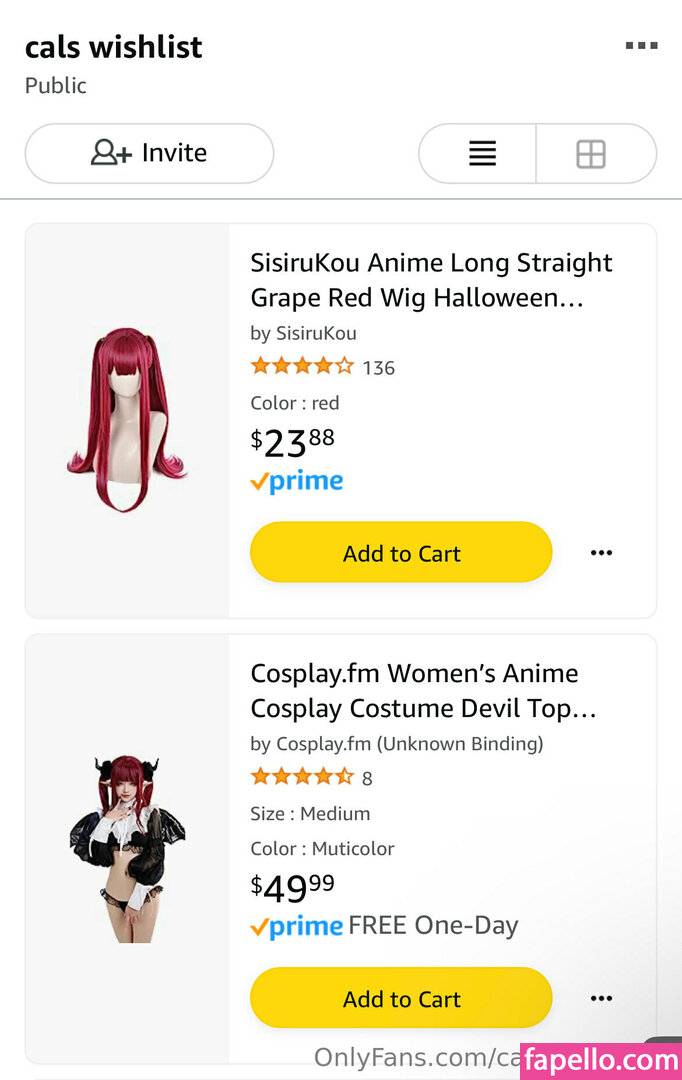Open more options for the wig item
Viewport: 682px width, 1080px height.
(x=601, y=553)
